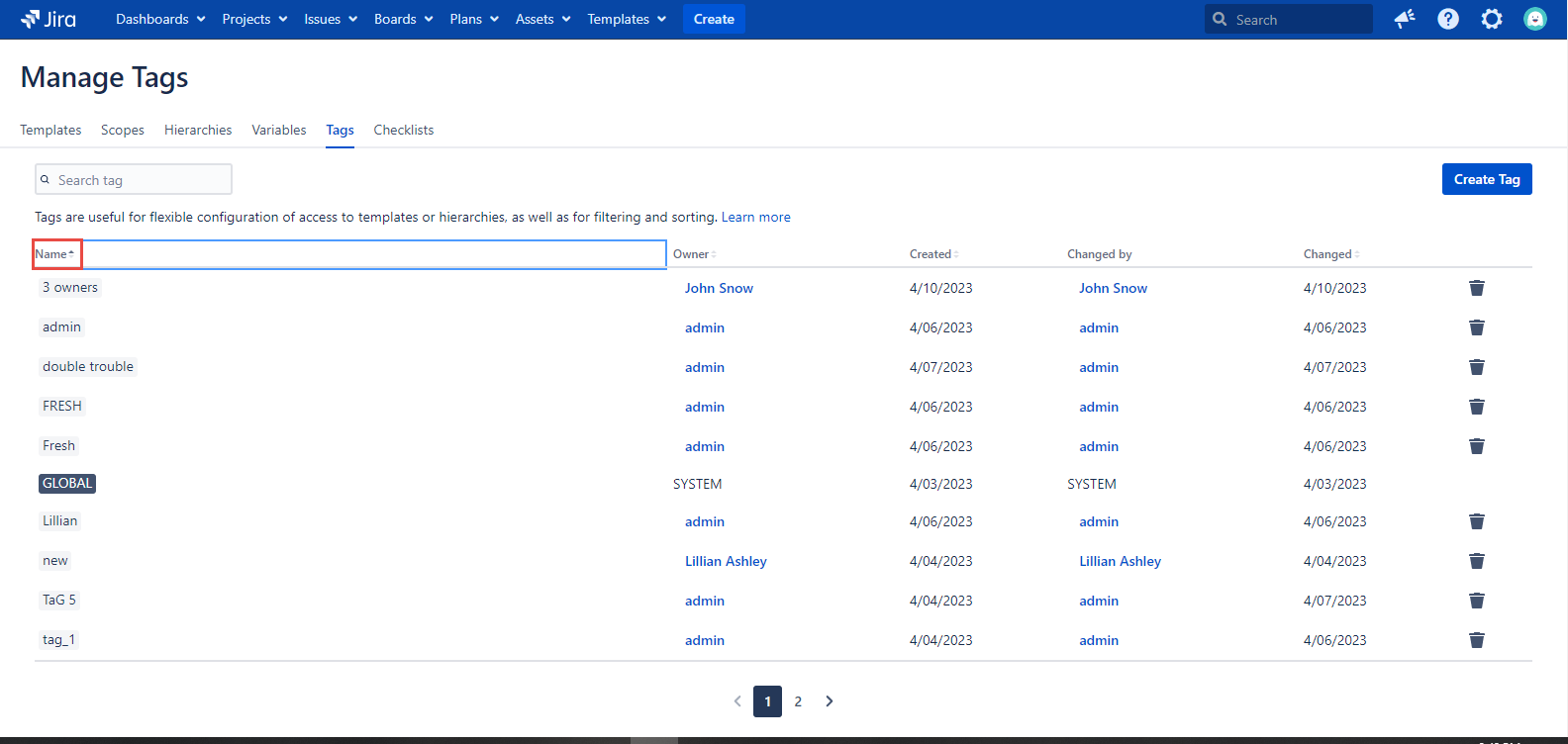1568x744 pixels.
Task: Delete the 'new' tag
Action: (1477, 561)
